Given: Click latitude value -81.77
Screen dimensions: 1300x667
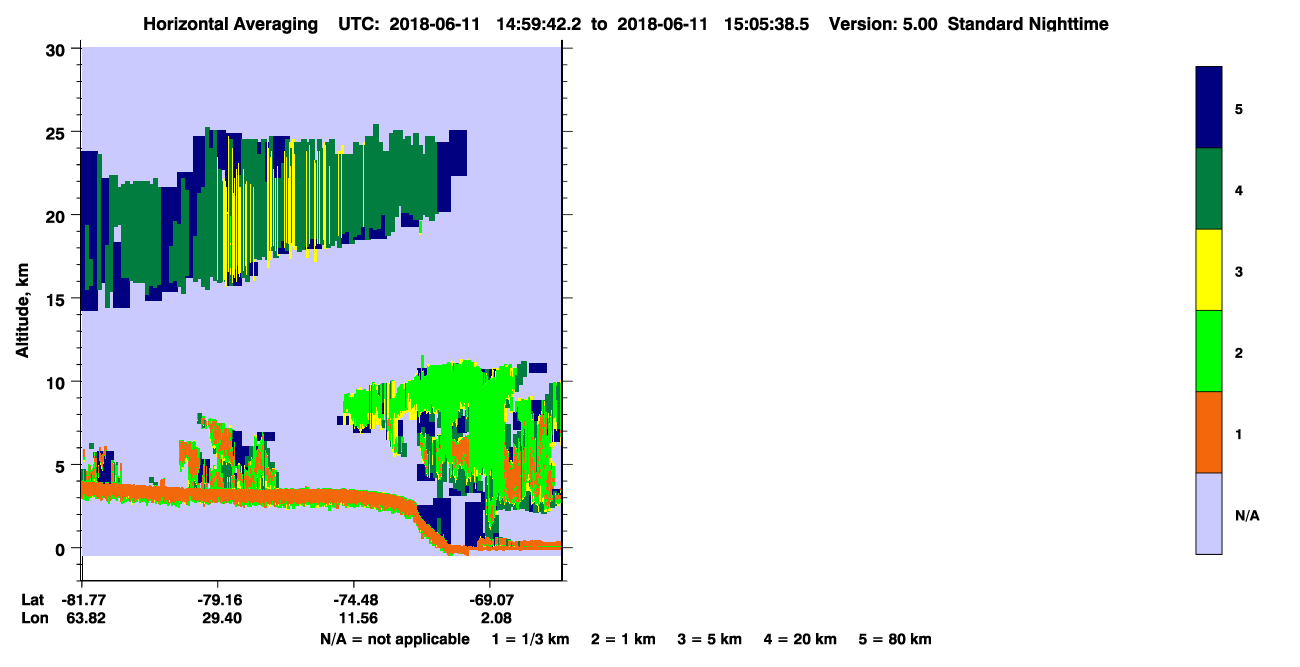Looking at the screenshot, I should pos(83,600).
